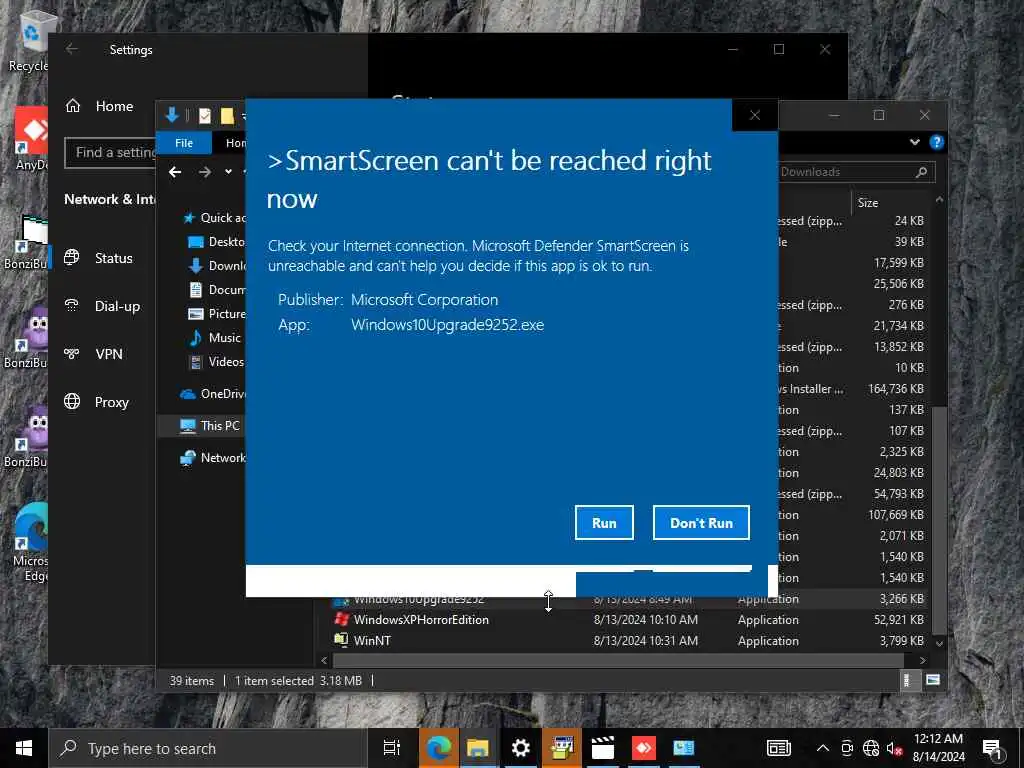1024x768 pixels.
Task: Click the network globe tray icon
Action: 871,748
